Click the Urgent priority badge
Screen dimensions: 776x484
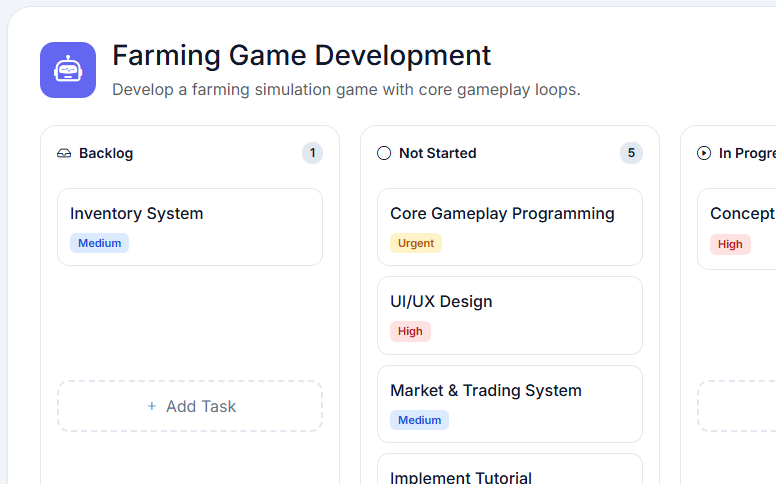(415, 243)
